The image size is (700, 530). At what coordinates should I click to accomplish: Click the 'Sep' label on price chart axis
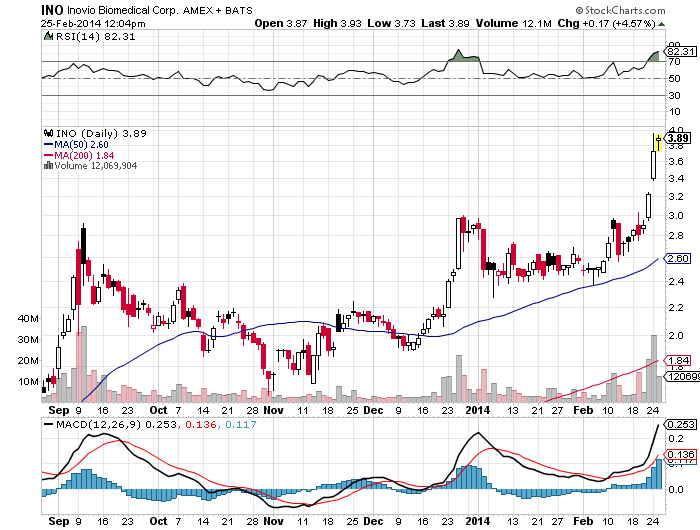[59, 410]
